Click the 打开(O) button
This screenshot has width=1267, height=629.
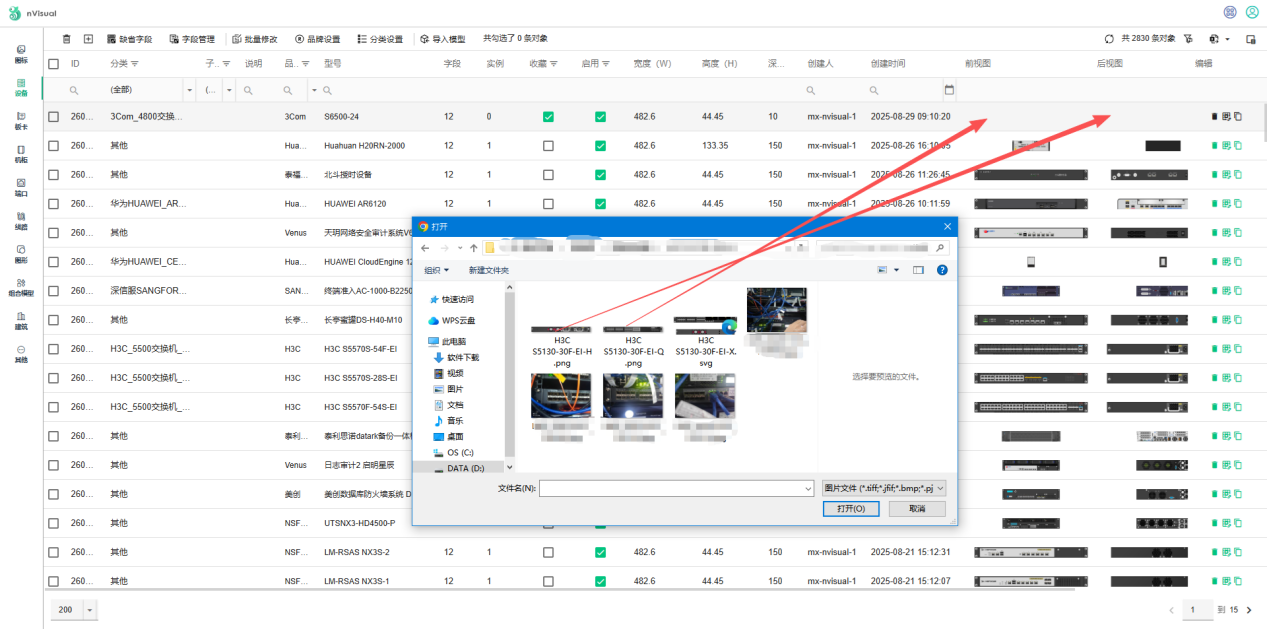[850, 509]
